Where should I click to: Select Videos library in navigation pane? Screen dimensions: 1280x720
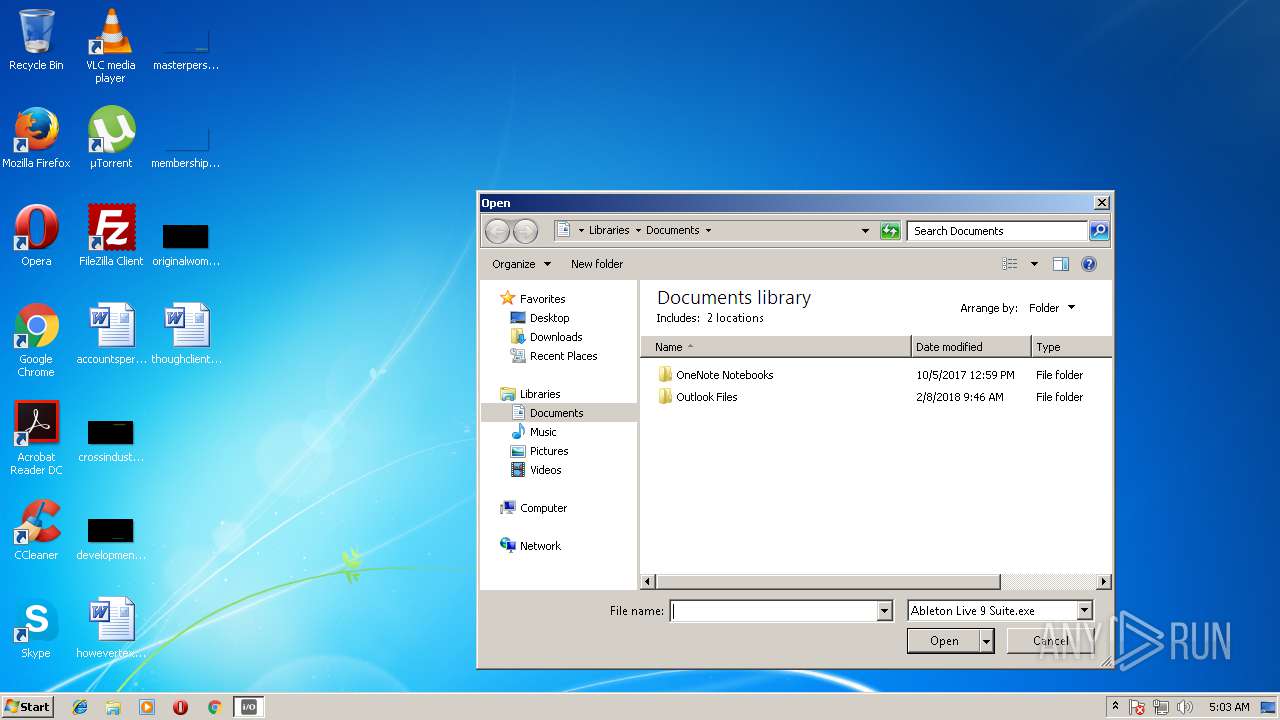(x=545, y=470)
